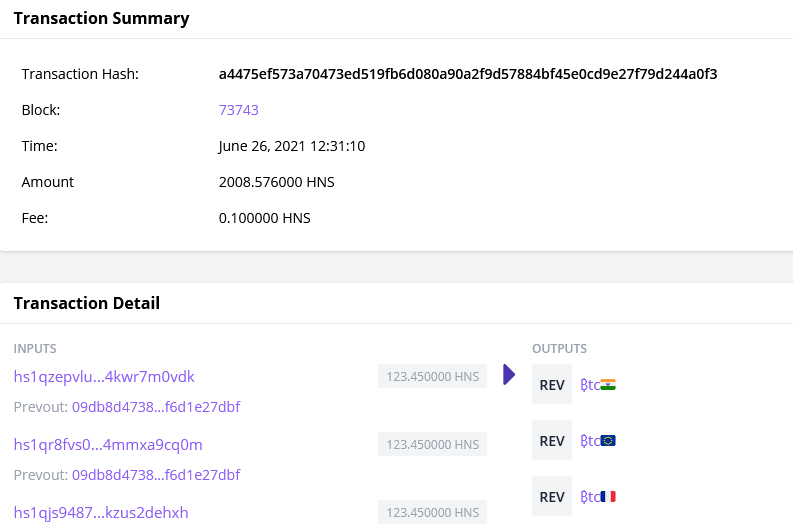Screen dimensions: 793x529
Task: Follow the prevout link under hs1qzepvlu address
Action: [x=156, y=407]
